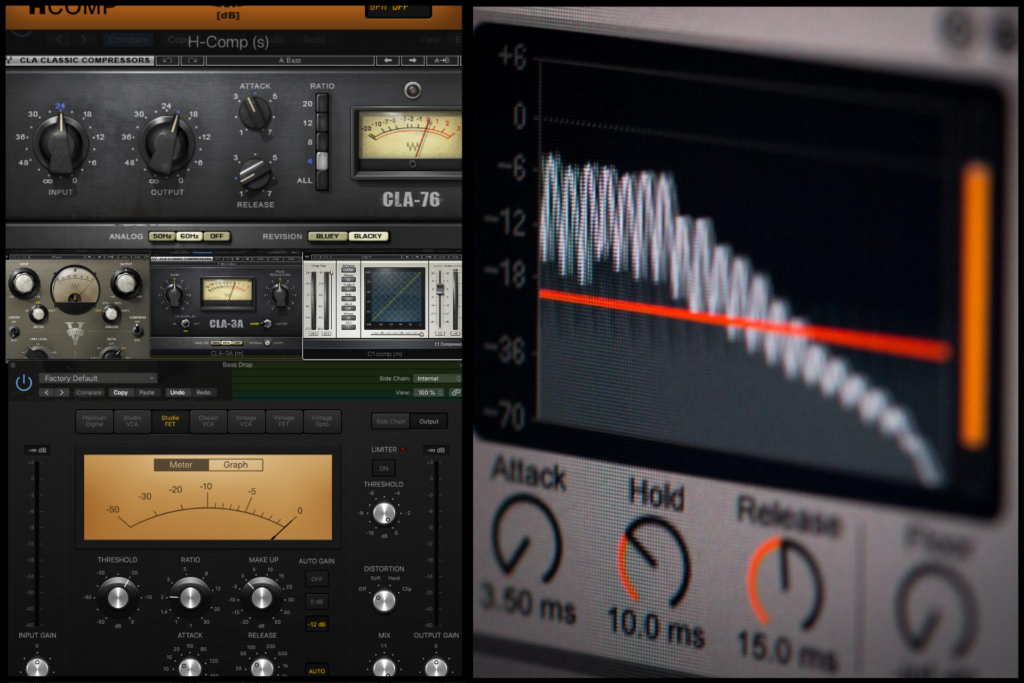Select the Vintage FET compressor model
The width and height of the screenshot is (1024, 683).
coord(284,421)
